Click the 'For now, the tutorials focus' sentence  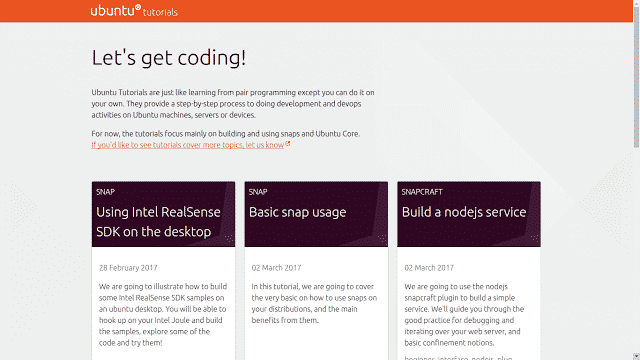click(226, 133)
